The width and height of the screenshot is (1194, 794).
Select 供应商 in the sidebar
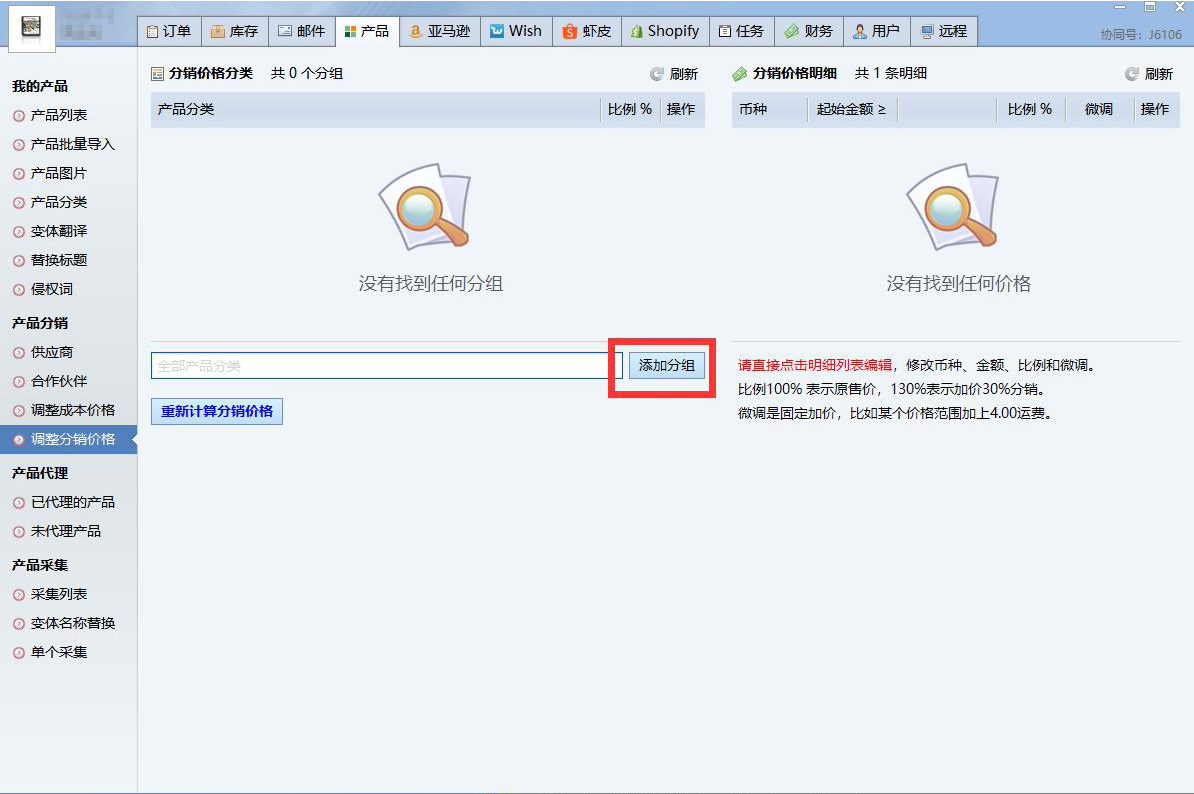coord(52,352)
